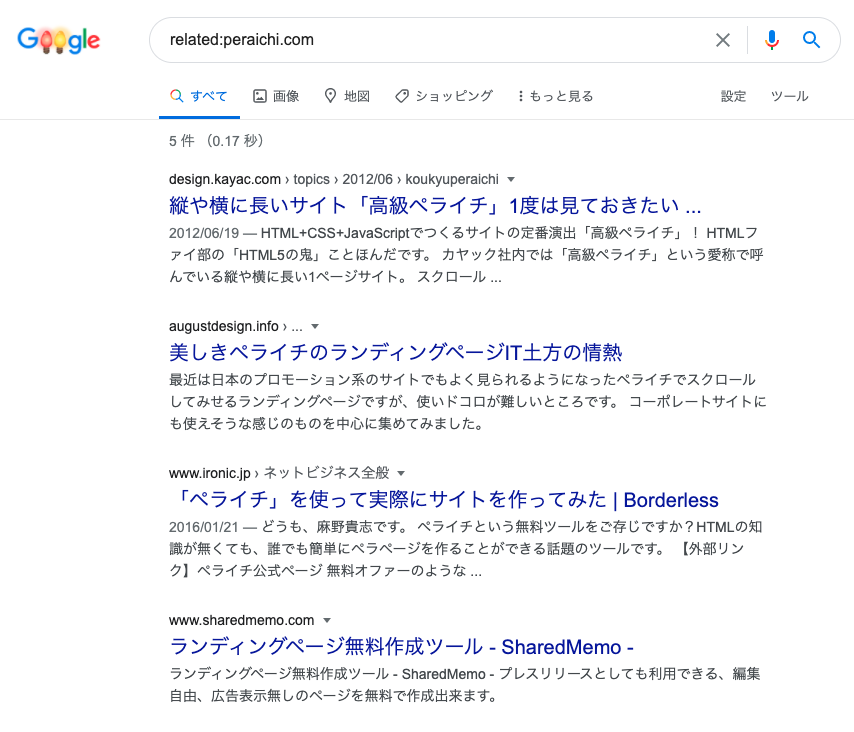The width and height of the screenshot is (854, 732).
Task: Open the ショッピング shopping tab
Action: (444, 96)
